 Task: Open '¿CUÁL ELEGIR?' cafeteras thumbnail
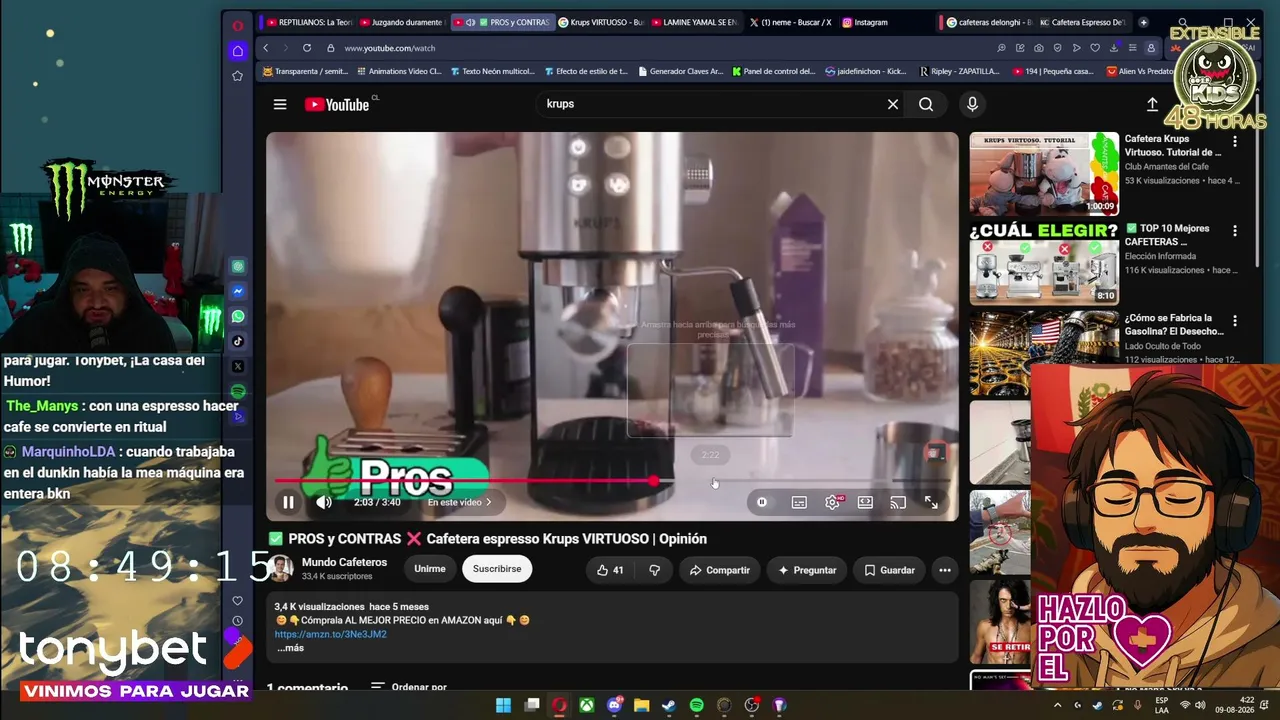coord(1044,263)
